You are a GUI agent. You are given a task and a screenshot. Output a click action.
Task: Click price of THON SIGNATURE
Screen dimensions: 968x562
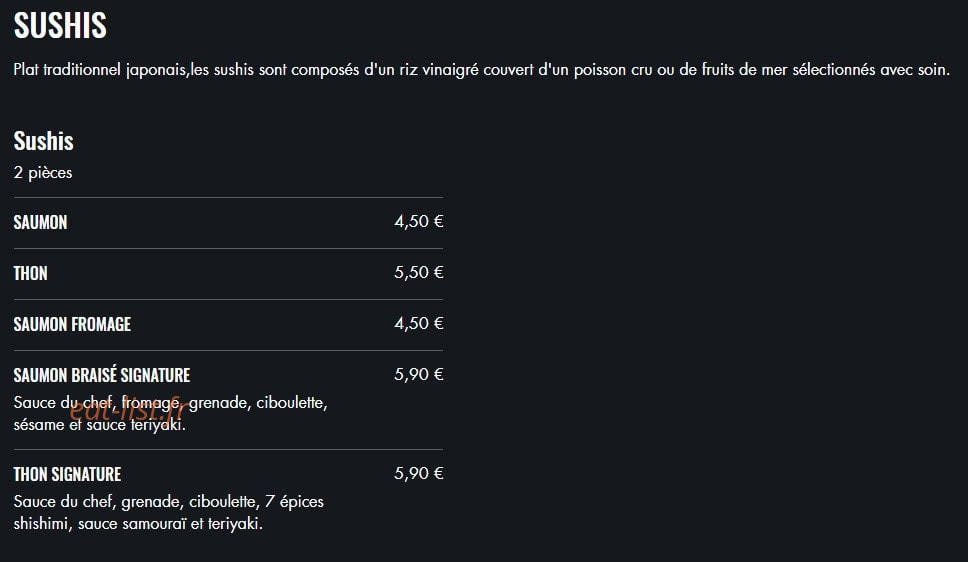pyautogui.click(x=419, y=474)
